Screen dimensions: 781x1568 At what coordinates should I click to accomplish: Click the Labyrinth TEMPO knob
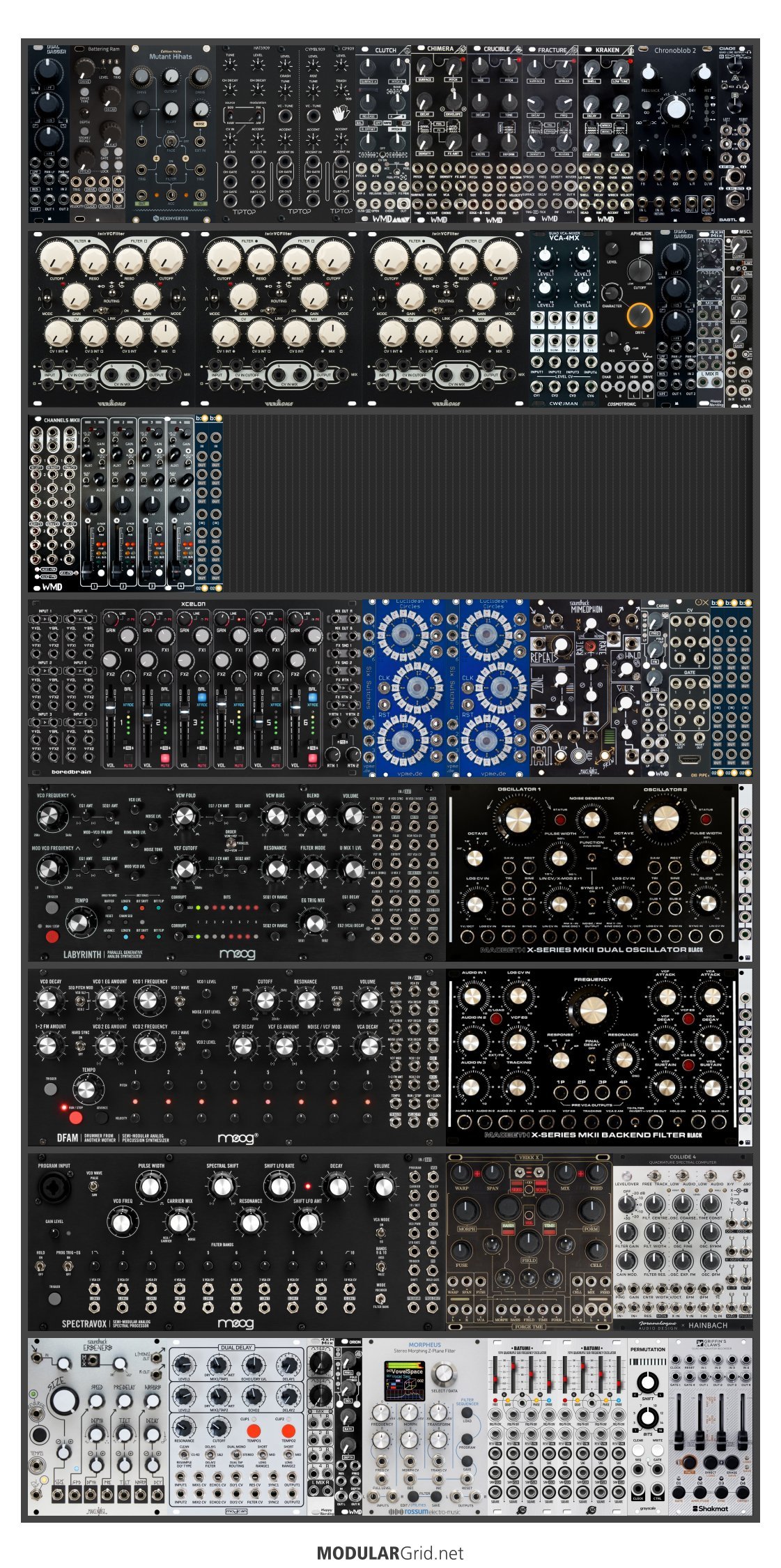pos(81,922)
